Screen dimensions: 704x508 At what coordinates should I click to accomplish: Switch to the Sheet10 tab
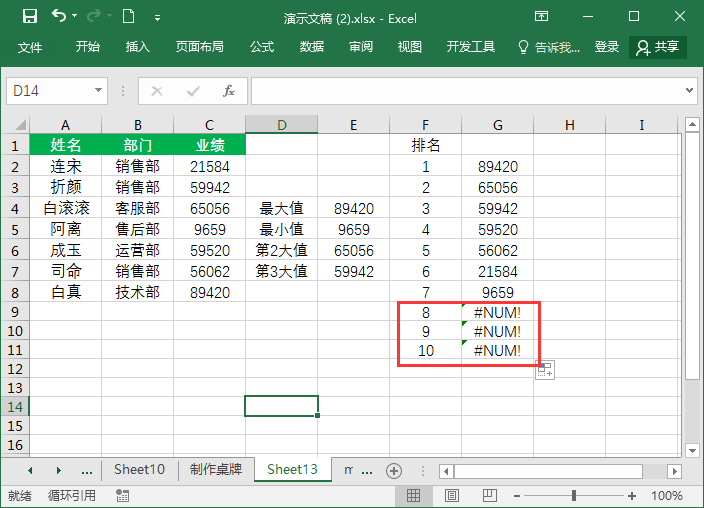[x=139, y=469]
